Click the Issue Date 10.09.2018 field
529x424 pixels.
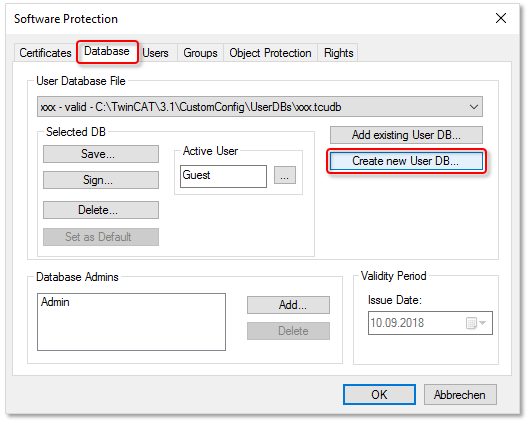pyautogui.click(x=430, y=323)
